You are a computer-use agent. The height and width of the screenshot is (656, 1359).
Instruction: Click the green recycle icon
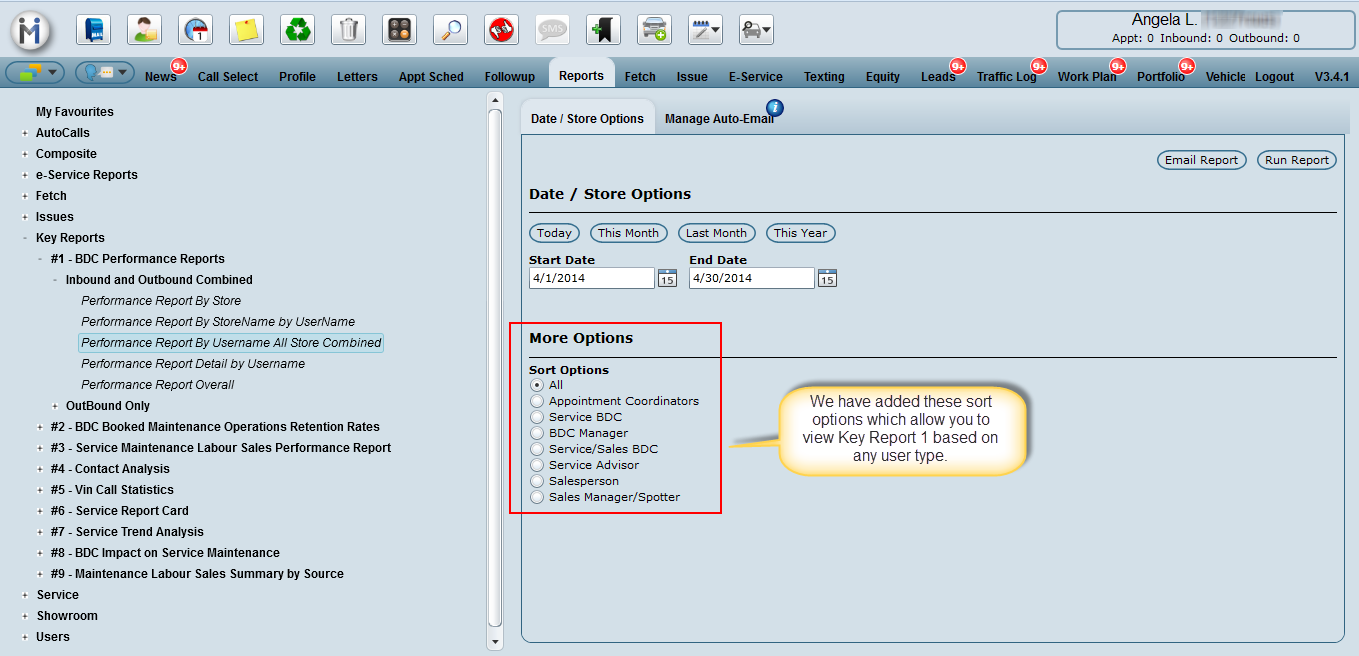pyautogui.click(x=297, y=30)
